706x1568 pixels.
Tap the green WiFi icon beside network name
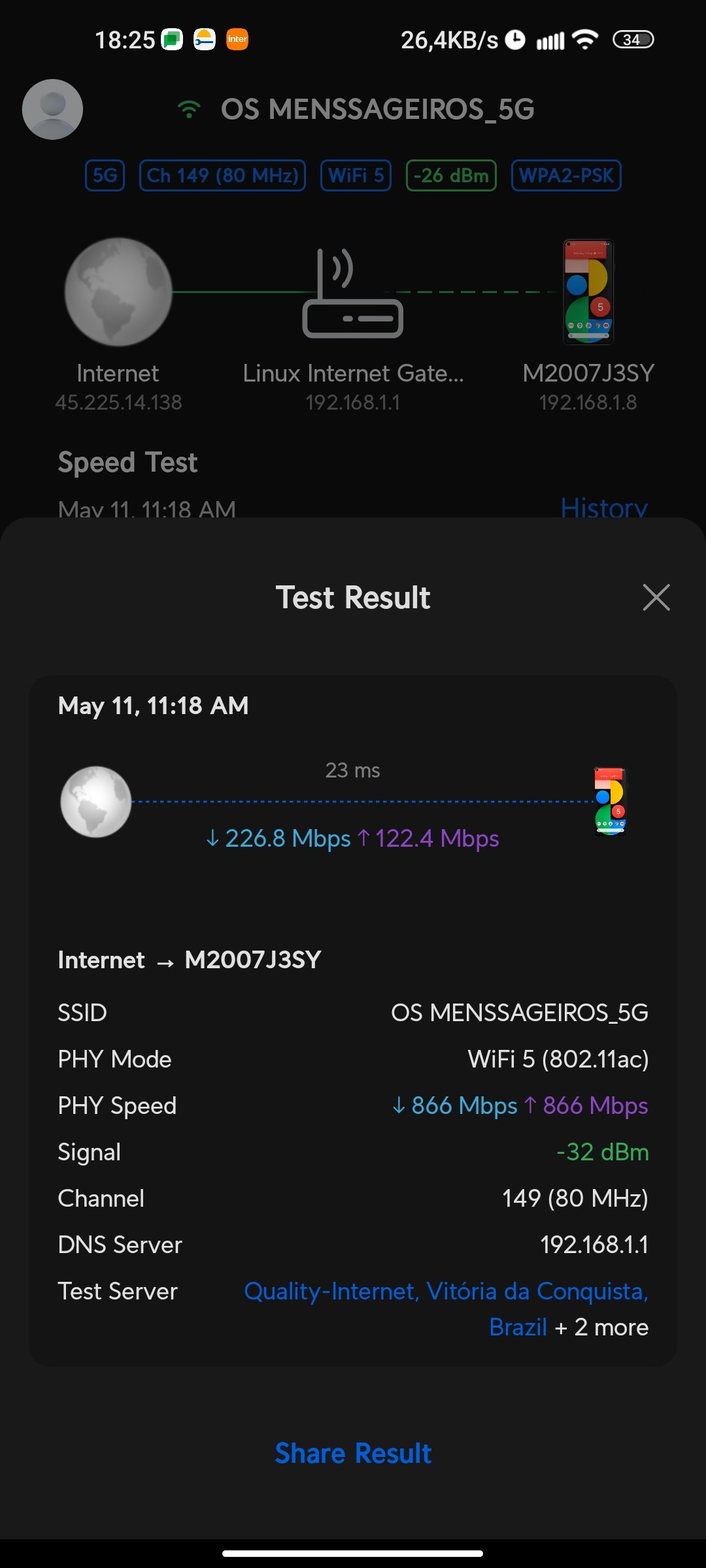point(189,109)
